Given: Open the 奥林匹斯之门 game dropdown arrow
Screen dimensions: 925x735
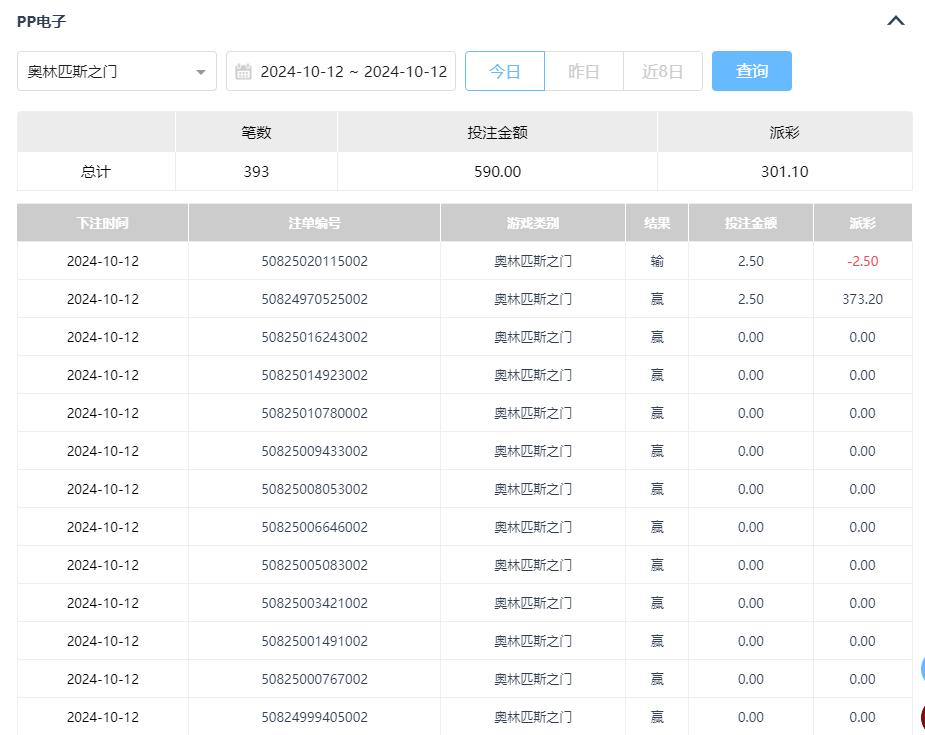Looking at the screenshot, I should tap(201, 72).
